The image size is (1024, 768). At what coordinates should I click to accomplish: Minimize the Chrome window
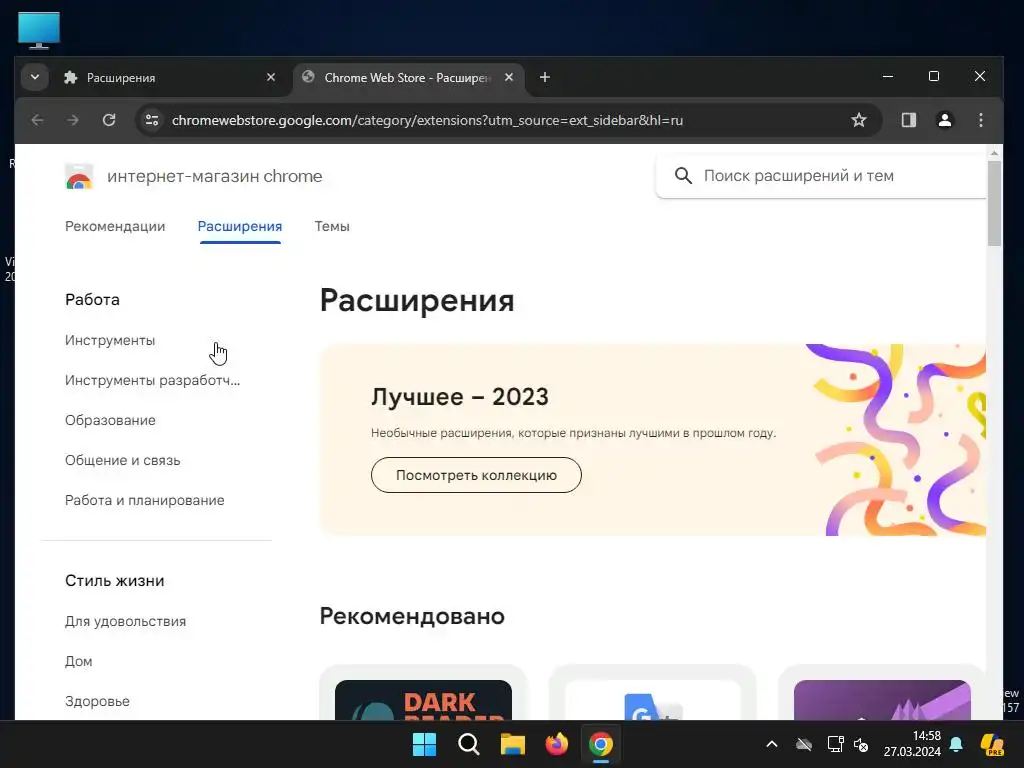(888, 76)
